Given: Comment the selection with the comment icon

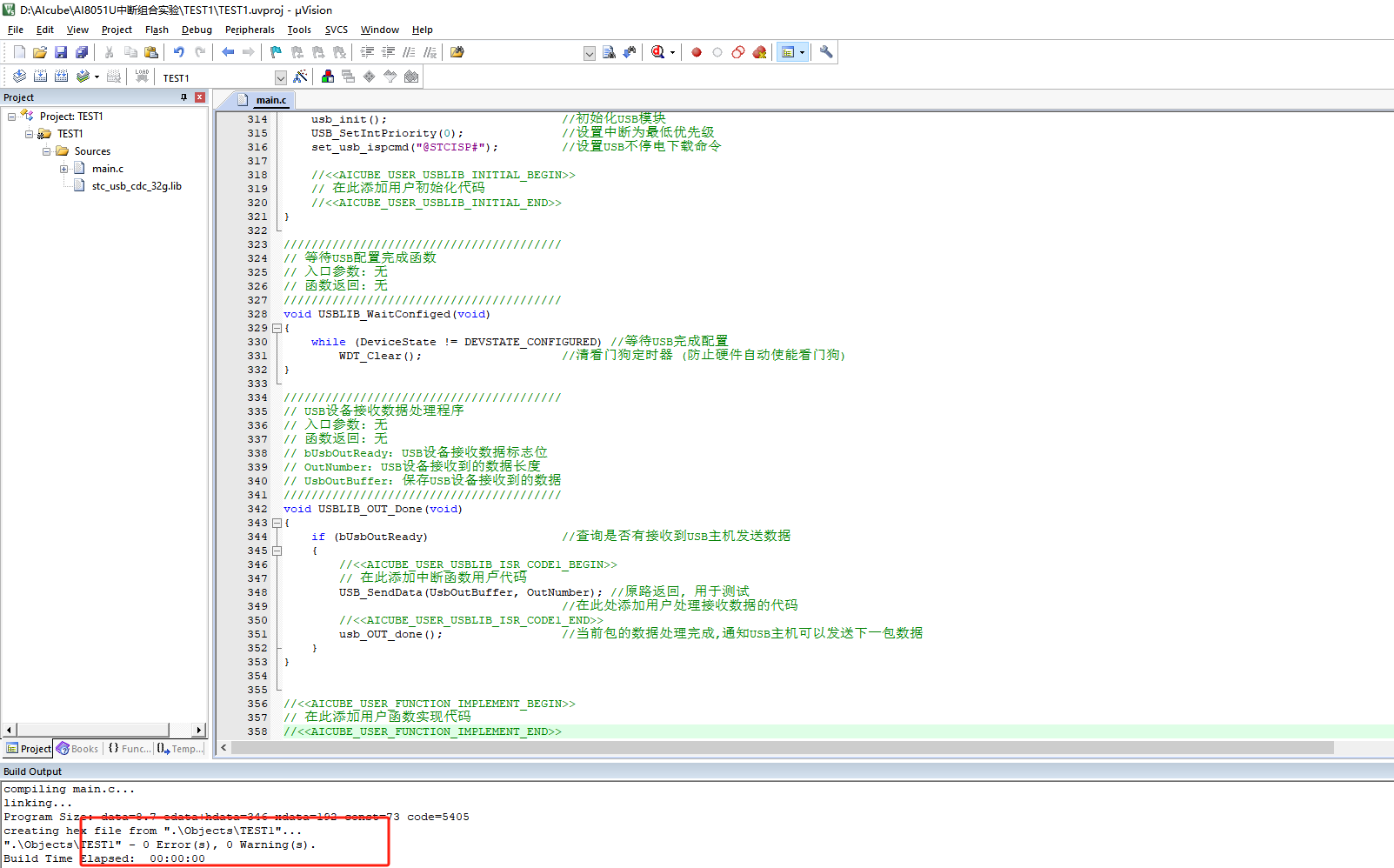Looking at the screenshot, I should pyautogui.click(x=409, y=52).
